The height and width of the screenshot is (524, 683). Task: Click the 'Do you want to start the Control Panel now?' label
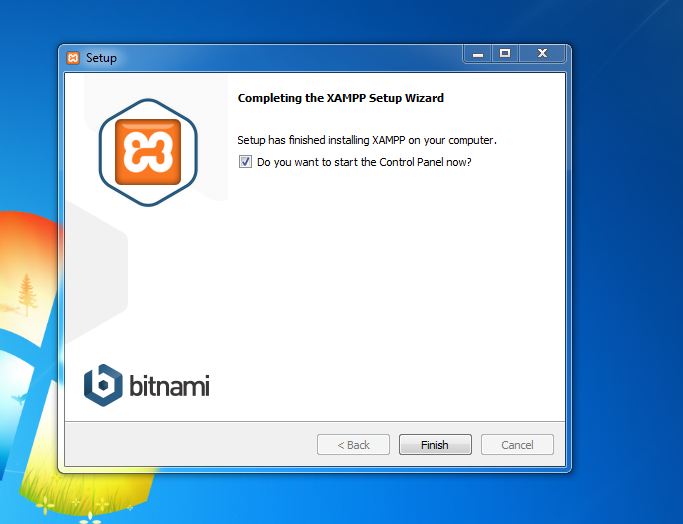[x=364, y=162]
